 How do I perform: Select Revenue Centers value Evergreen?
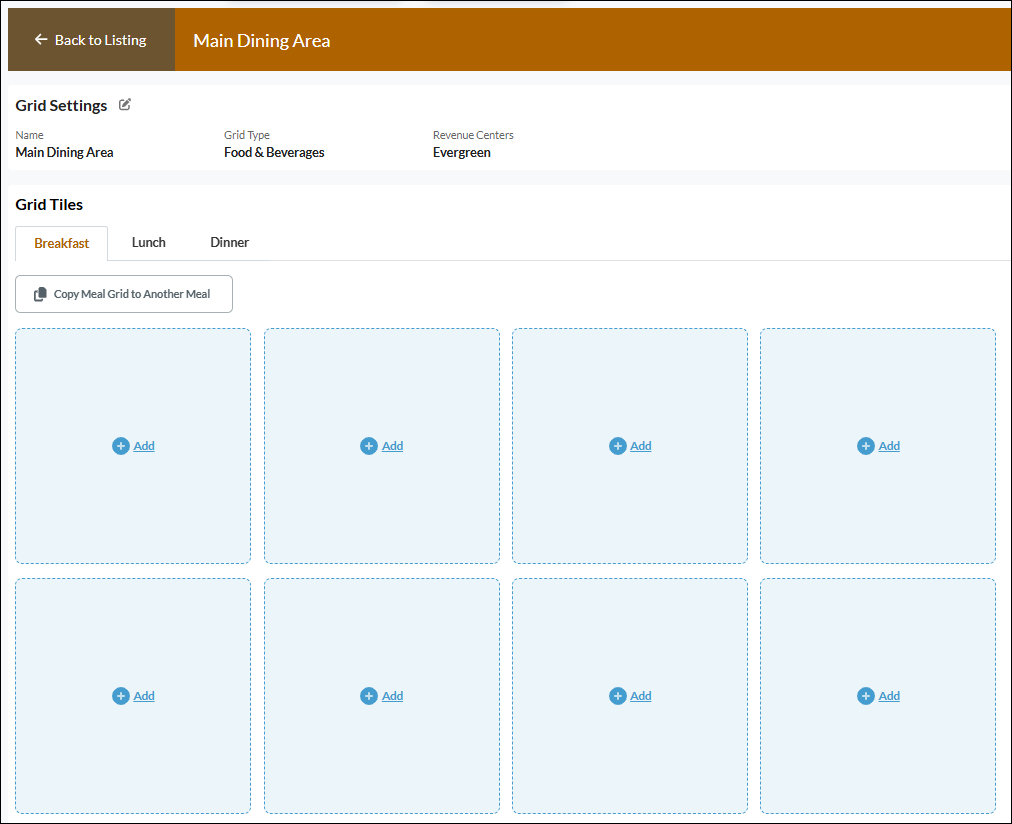pos(461,152)
